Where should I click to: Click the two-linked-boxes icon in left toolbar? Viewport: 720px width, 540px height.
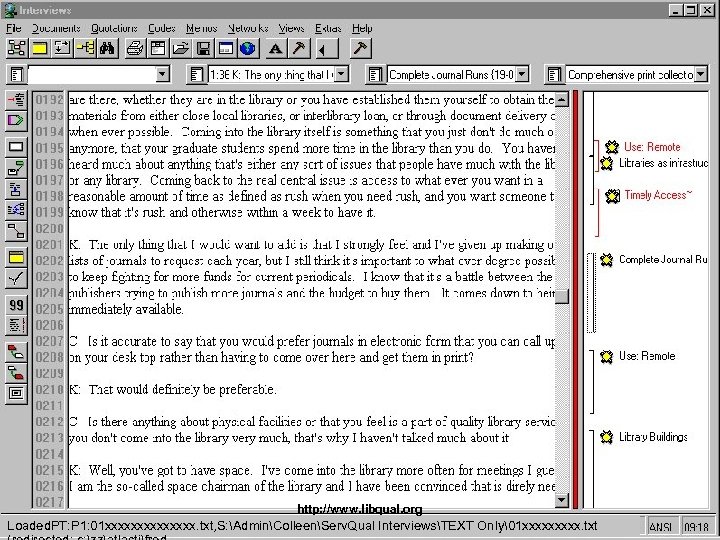(x=17, y=231)
